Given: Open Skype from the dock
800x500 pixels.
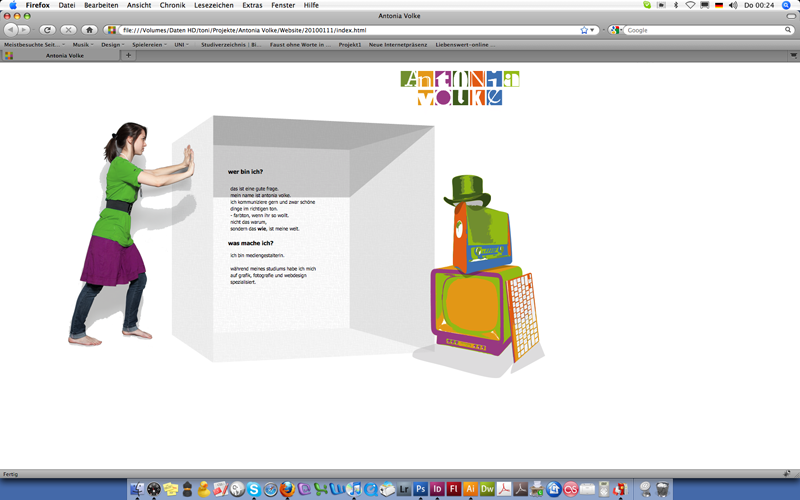Looking at the screenshot, I should (x=253, y=489).
